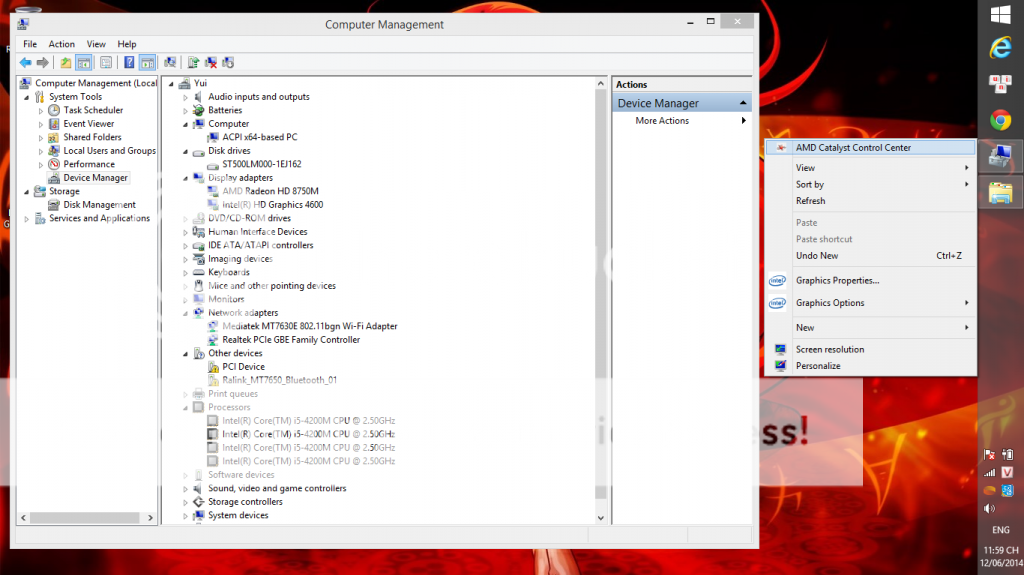Select AMD Radeon HD 8750M device
1024x575 pixels.
270,191
